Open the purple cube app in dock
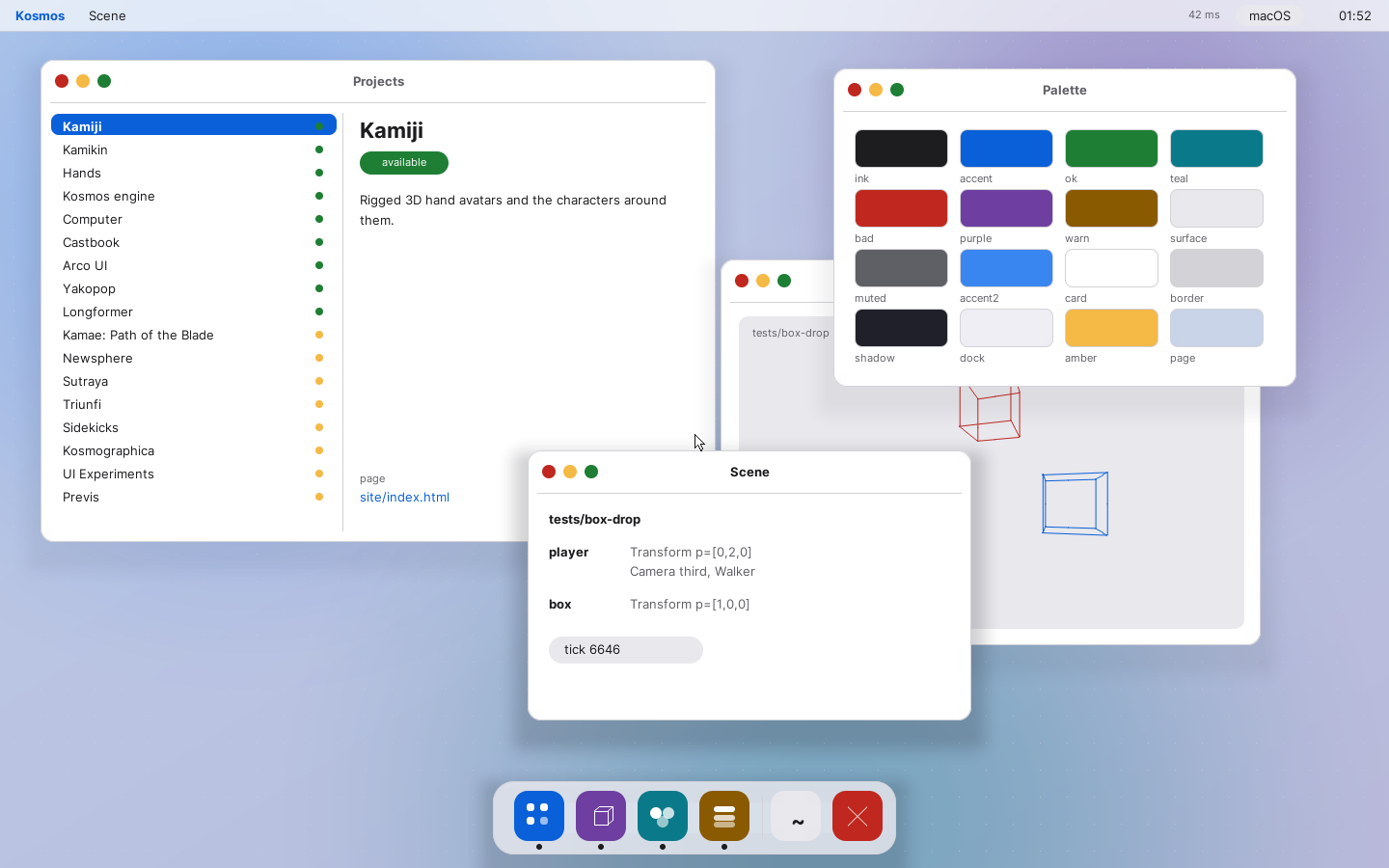Viewport: 1389px width, 868px height. (601, 816)
